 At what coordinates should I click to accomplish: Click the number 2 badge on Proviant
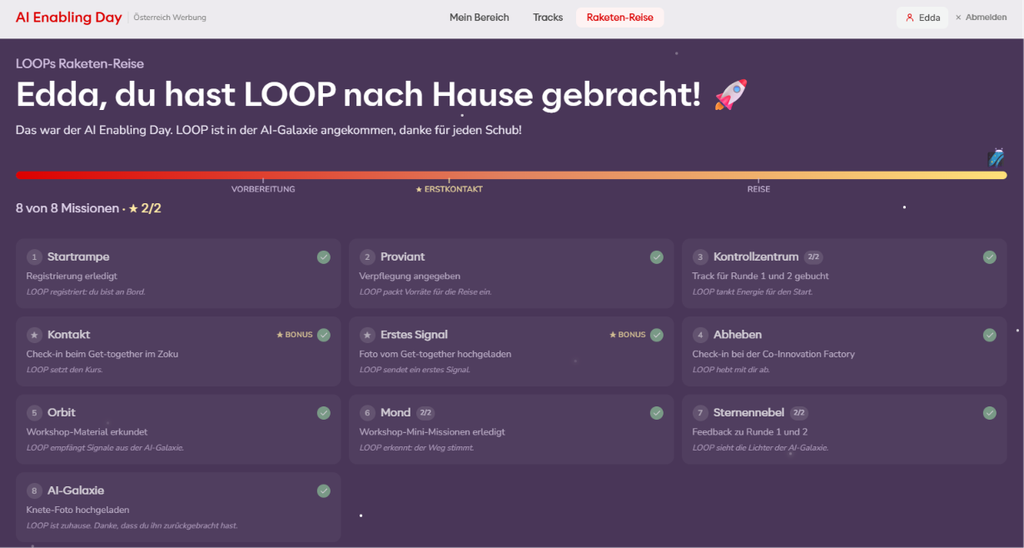[x=367, y=257]
